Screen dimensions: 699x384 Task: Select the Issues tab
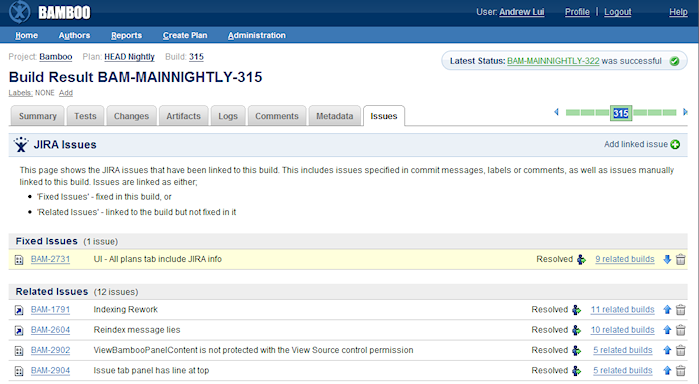383,116
